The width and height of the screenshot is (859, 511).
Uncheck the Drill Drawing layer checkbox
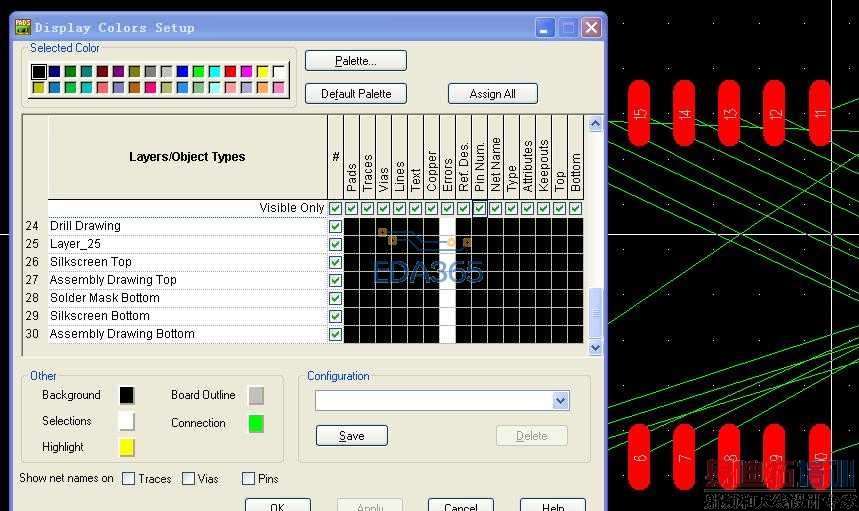click(335, 226)
